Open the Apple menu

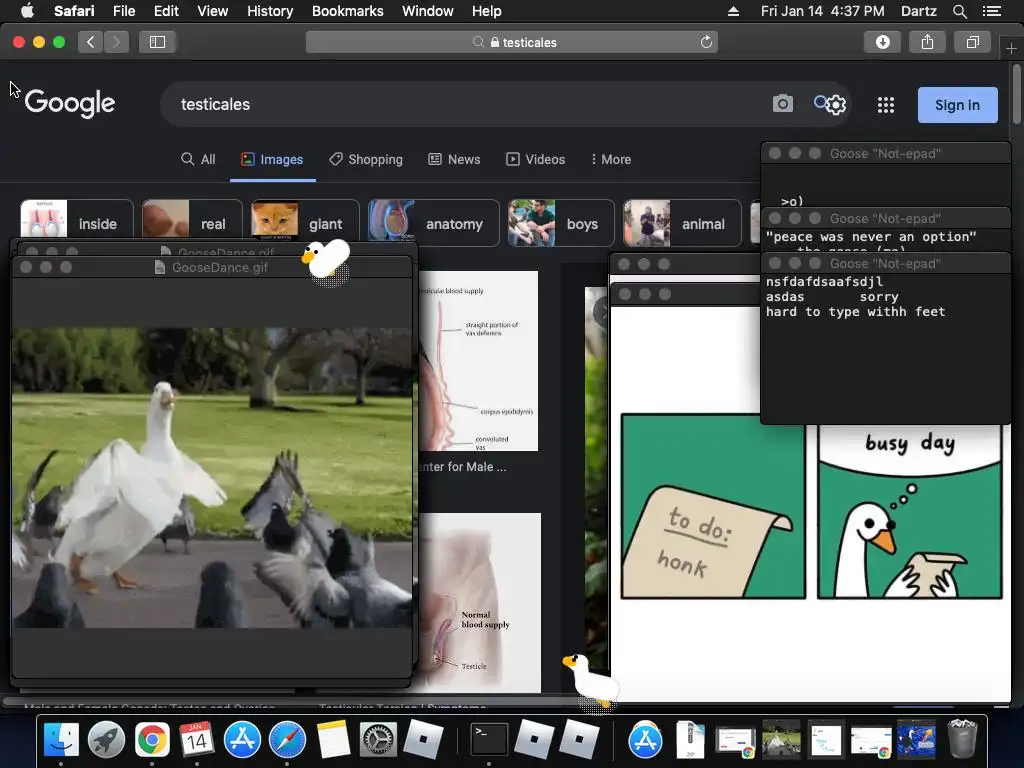tap(27, 11)
